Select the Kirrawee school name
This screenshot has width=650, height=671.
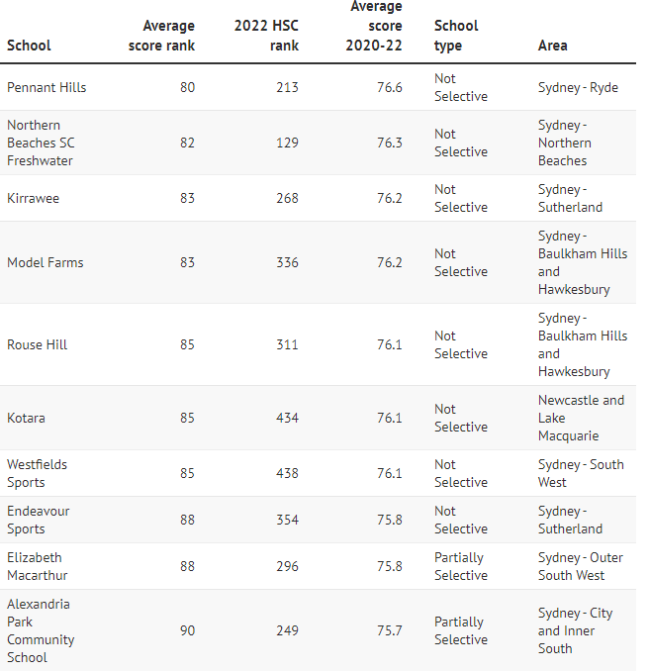click(33, 198)
